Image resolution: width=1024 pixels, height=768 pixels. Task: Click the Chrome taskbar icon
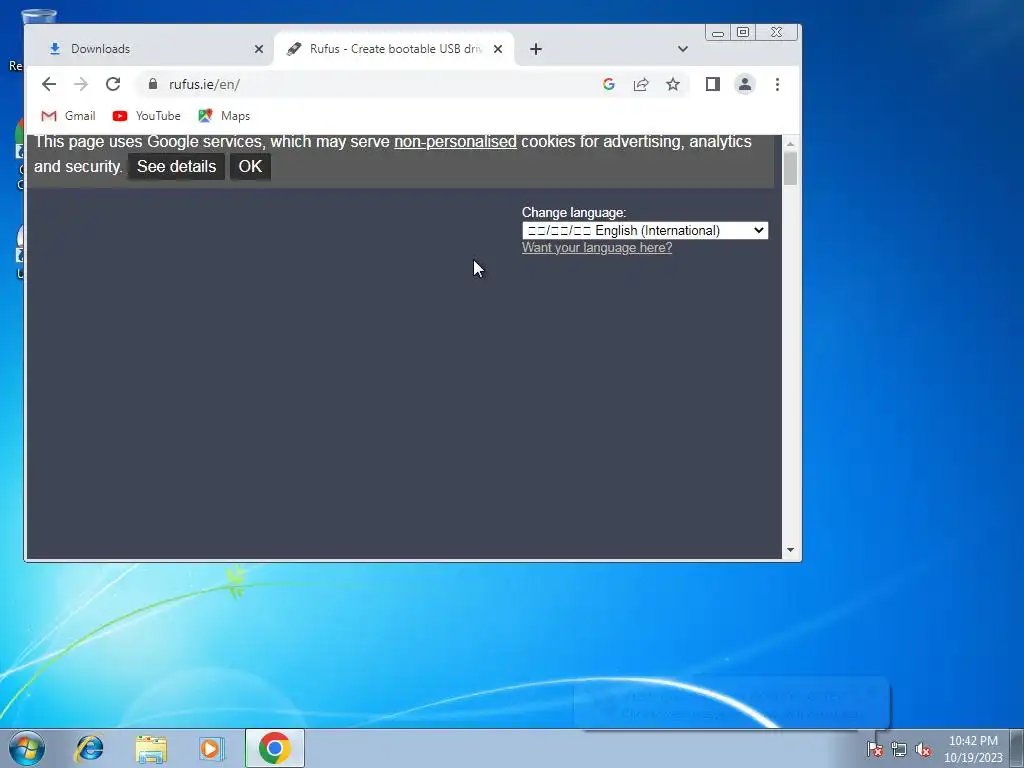[274, 748]
